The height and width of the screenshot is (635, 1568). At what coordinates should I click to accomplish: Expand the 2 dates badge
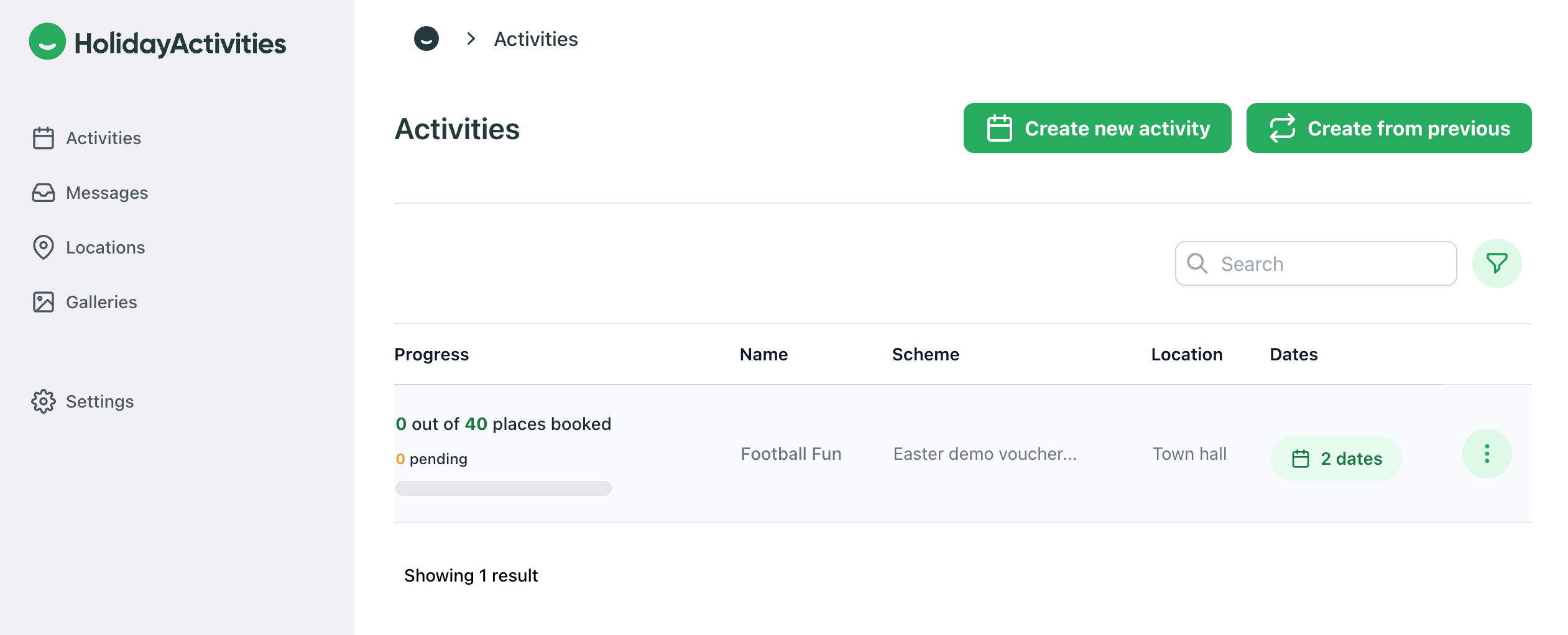pos(1336,459)
